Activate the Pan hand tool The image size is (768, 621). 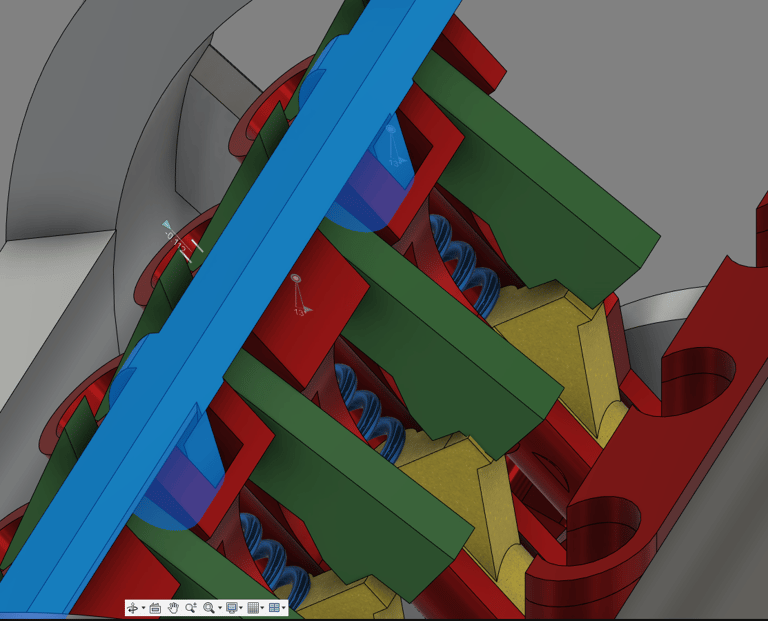pyautogui.click(x=173, y=608)
